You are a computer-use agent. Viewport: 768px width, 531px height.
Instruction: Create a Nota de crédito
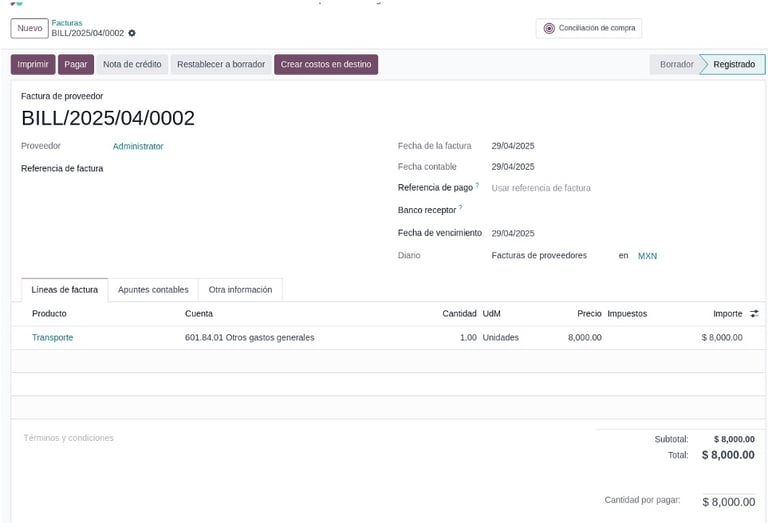pos(132,65)
